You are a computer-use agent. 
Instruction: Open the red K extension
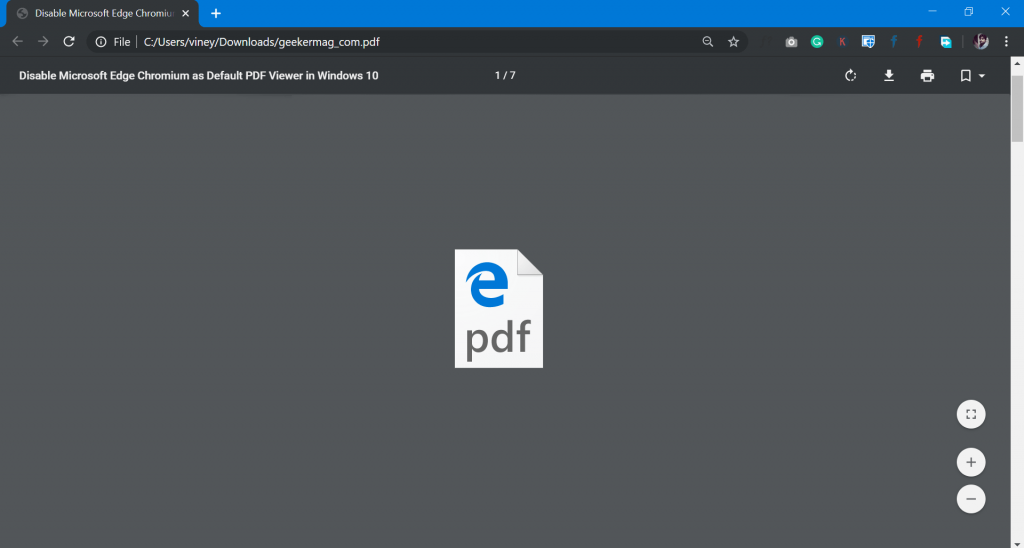click(x=842, y=42)
